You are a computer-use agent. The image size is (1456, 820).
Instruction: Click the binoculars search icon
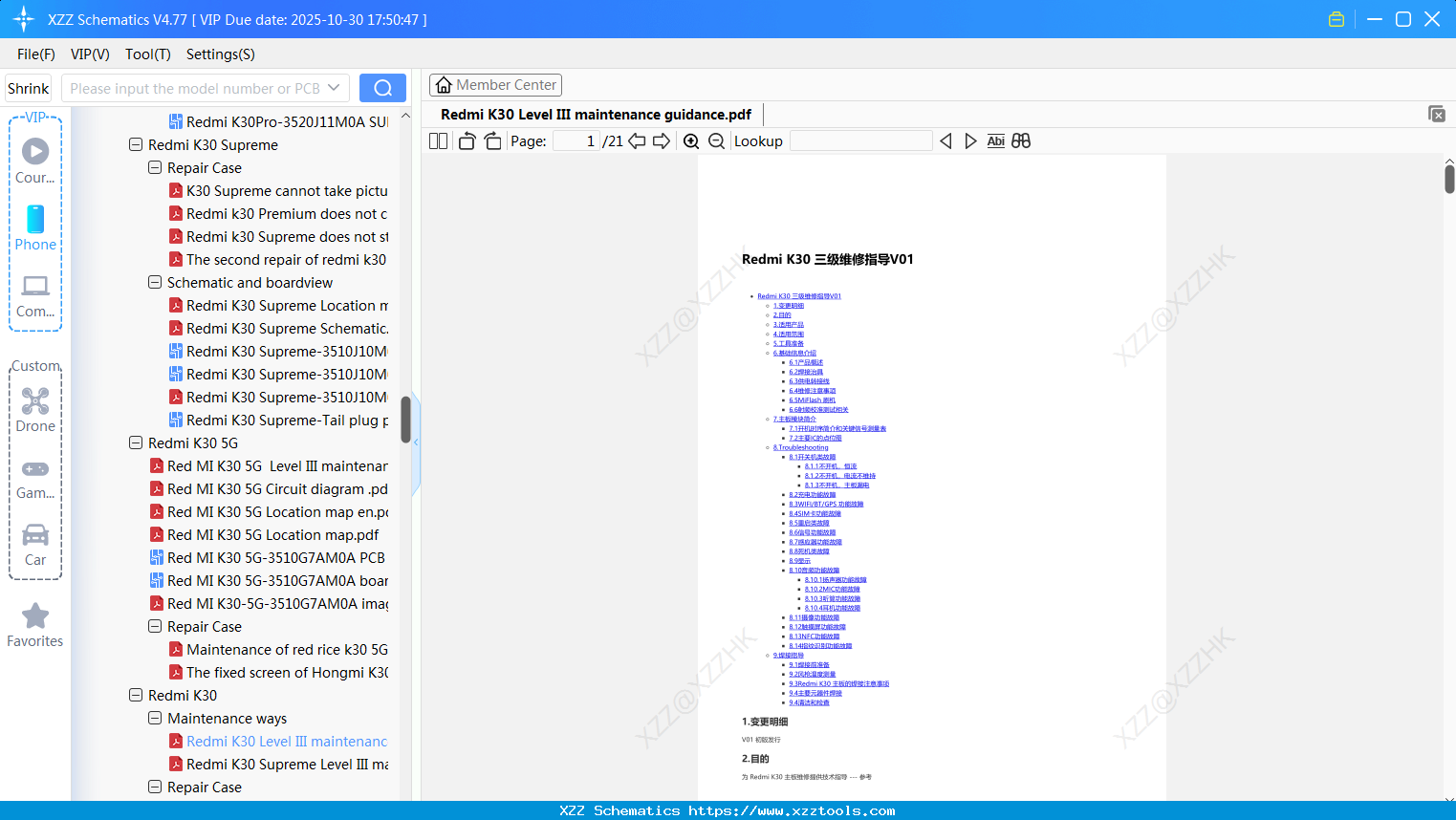coord(1021,141)
